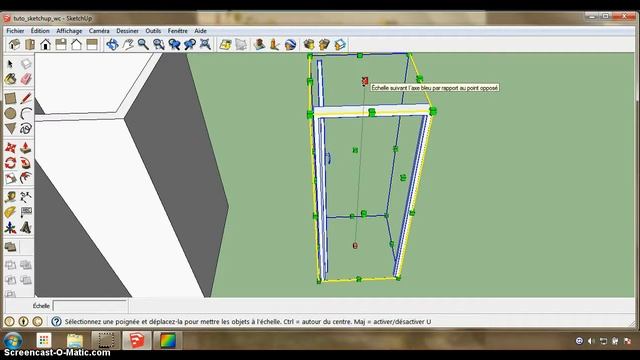Viewport: 640px width, 360px height.
Task: Click the Add Location icon
Action: [225, 44]
